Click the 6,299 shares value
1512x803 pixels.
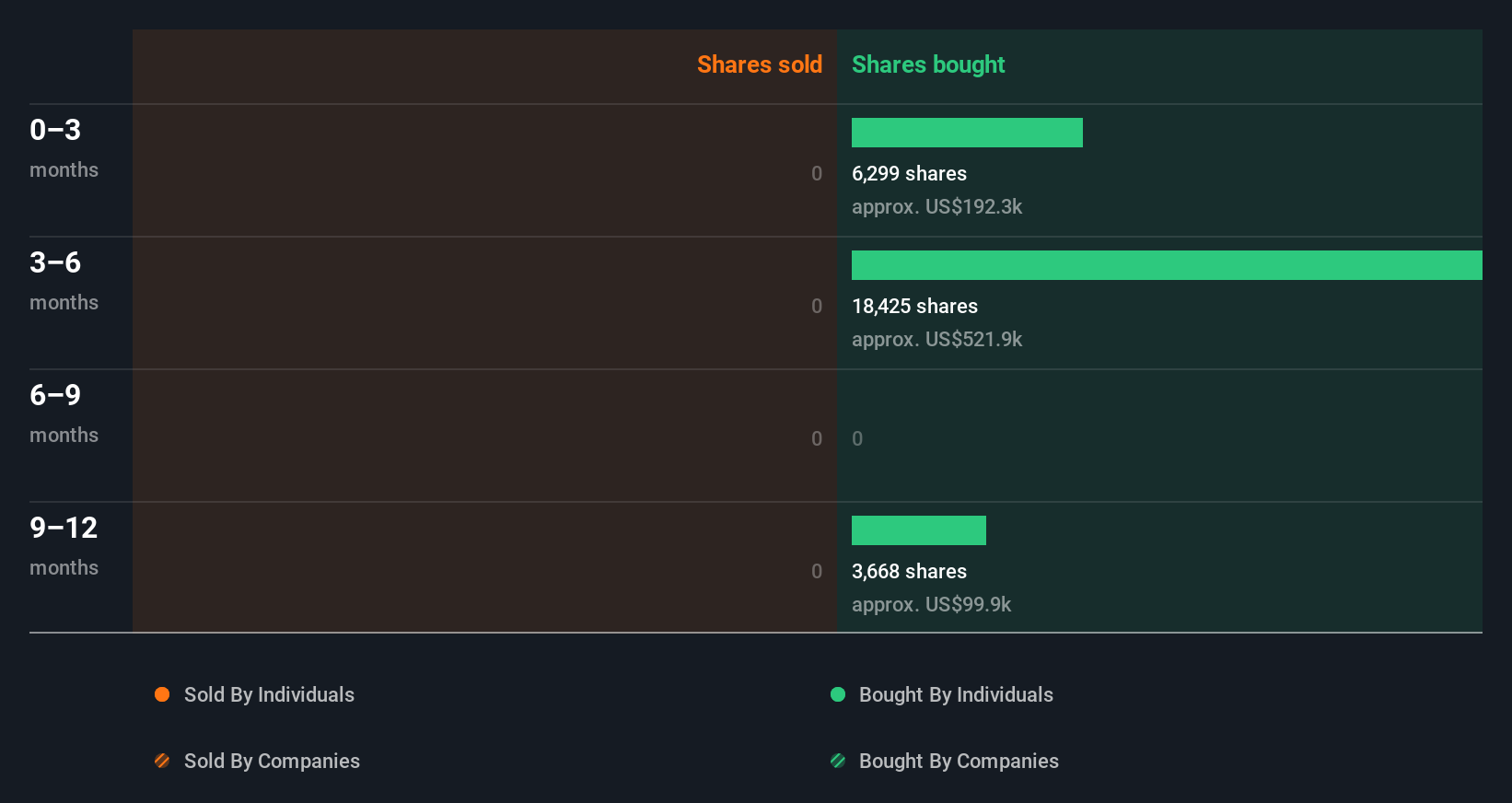point(909,173)
